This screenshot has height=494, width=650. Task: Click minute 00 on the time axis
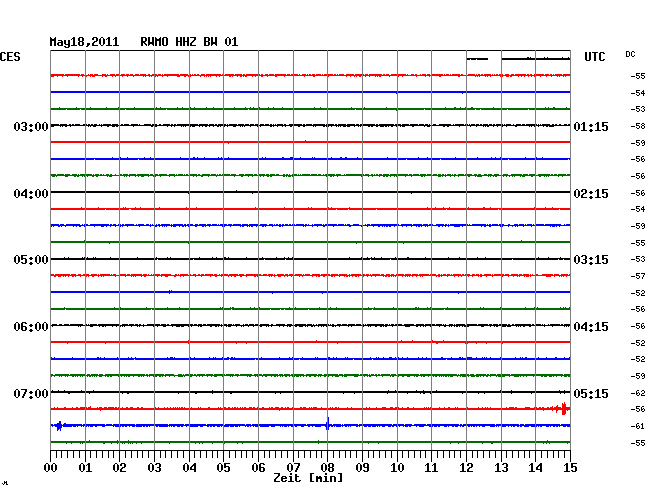tap(51, 468)
